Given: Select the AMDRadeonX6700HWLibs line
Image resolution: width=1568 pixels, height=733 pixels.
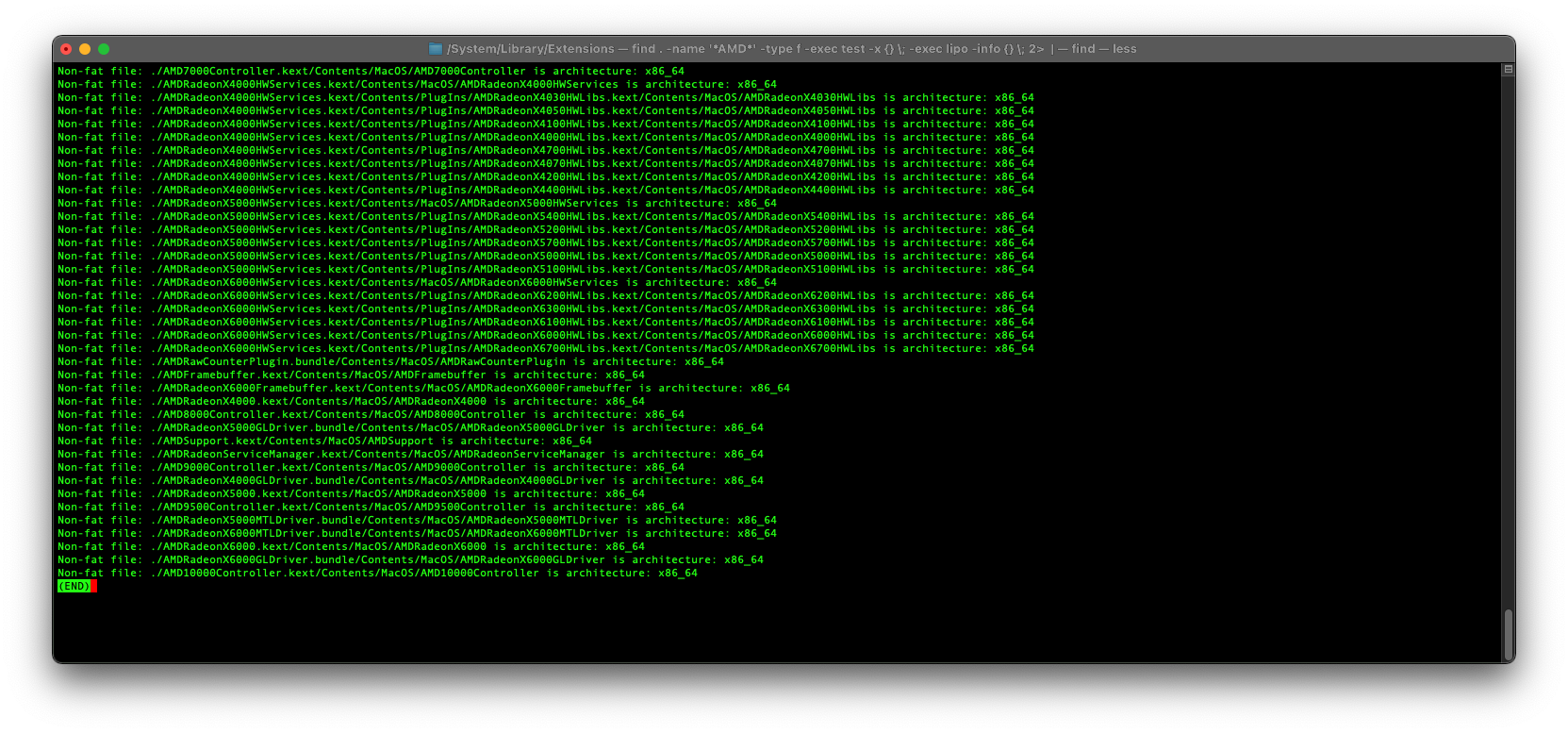Looking at the screenshot, I should tap(546, 348).
